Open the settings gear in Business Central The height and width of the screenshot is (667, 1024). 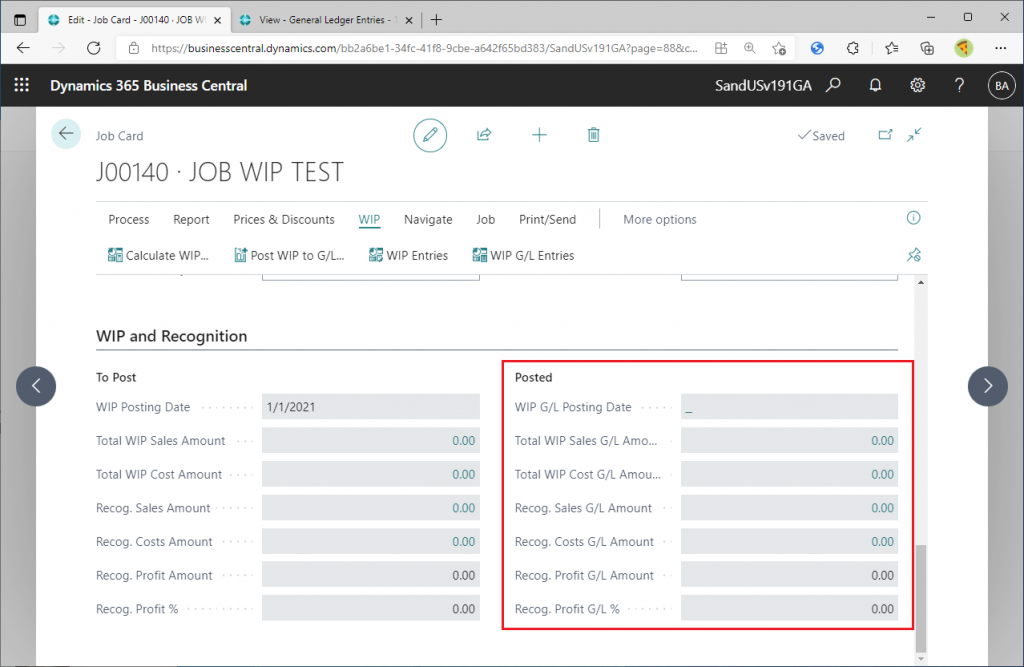[x=918, y=85]
